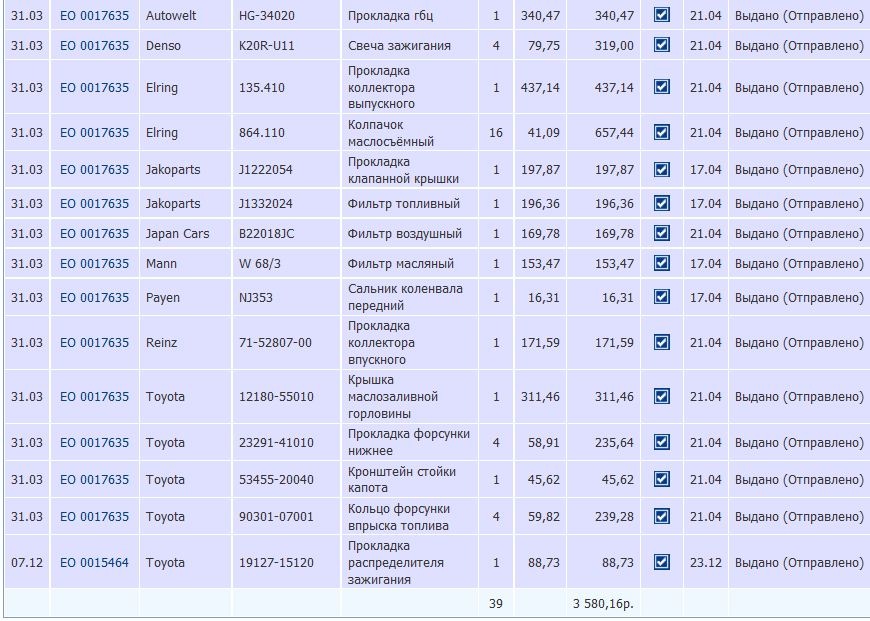
Task: Click part number 19127-15120
Action: (276, 563)
